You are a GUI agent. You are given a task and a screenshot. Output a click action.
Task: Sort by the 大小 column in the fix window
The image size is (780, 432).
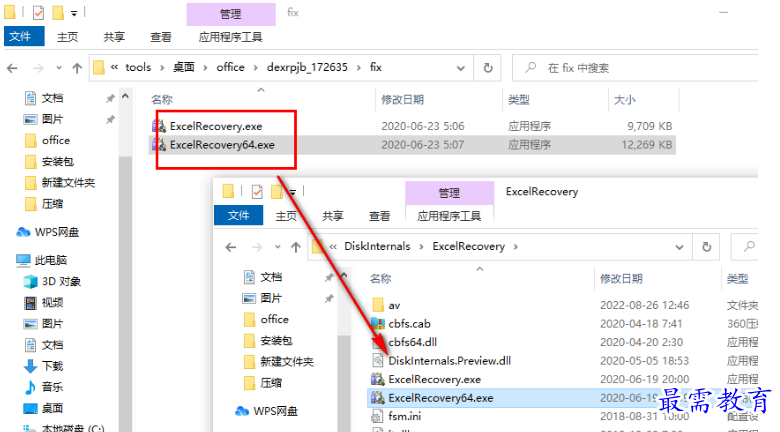625,100
